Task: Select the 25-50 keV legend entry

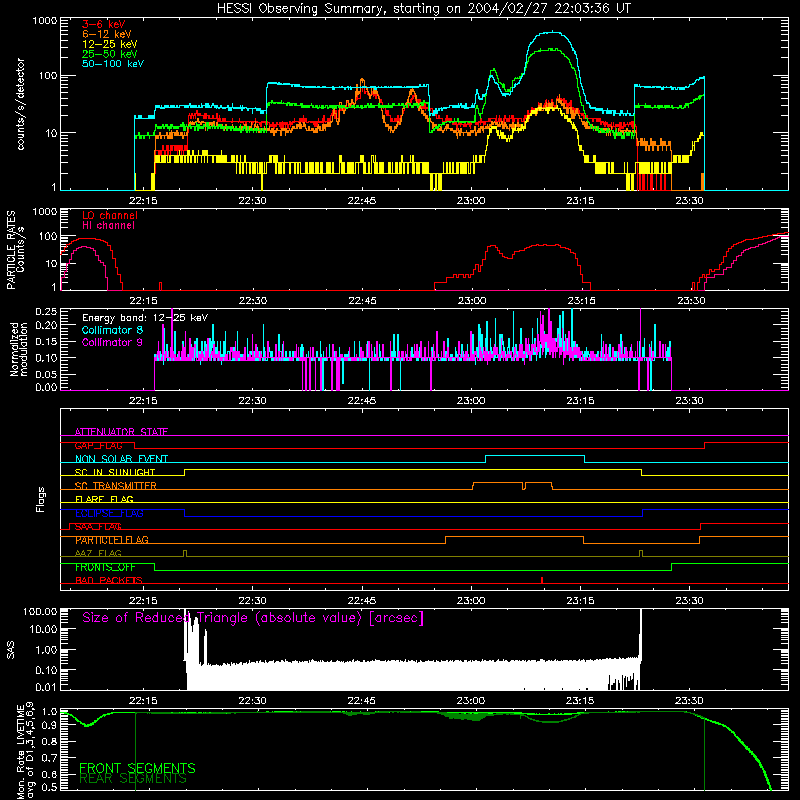Action: (x=109, y=54)
